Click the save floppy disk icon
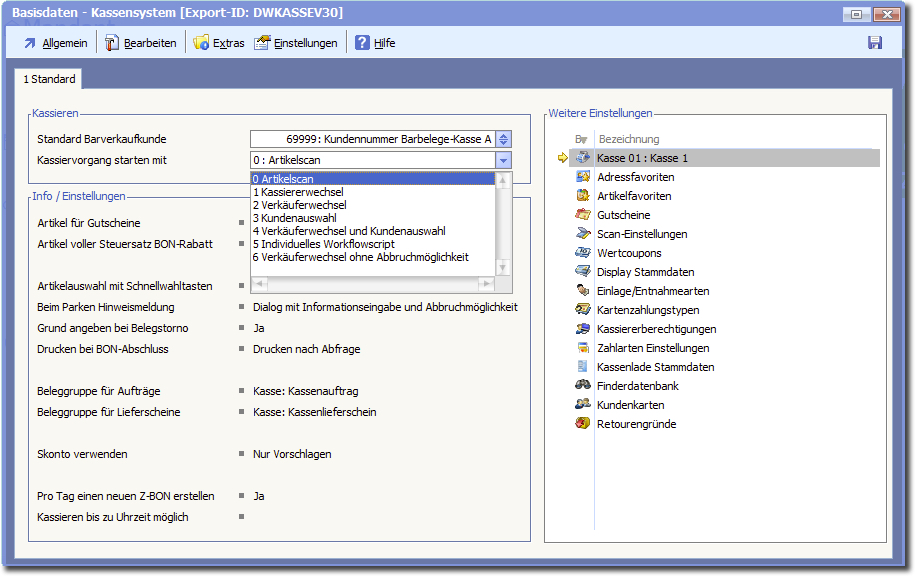The width and height of the screenshot is (915, 576). [x=874, y=43]
